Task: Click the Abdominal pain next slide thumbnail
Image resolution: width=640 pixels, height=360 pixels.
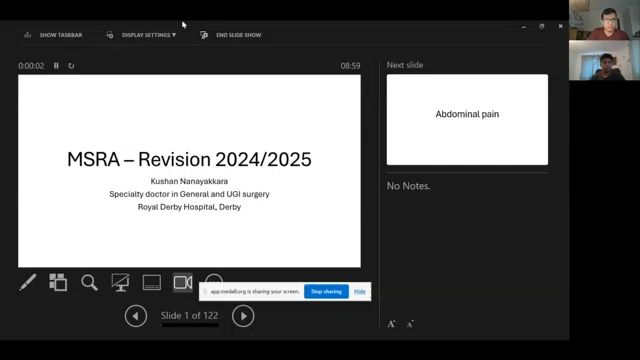Action: (467, 120)
